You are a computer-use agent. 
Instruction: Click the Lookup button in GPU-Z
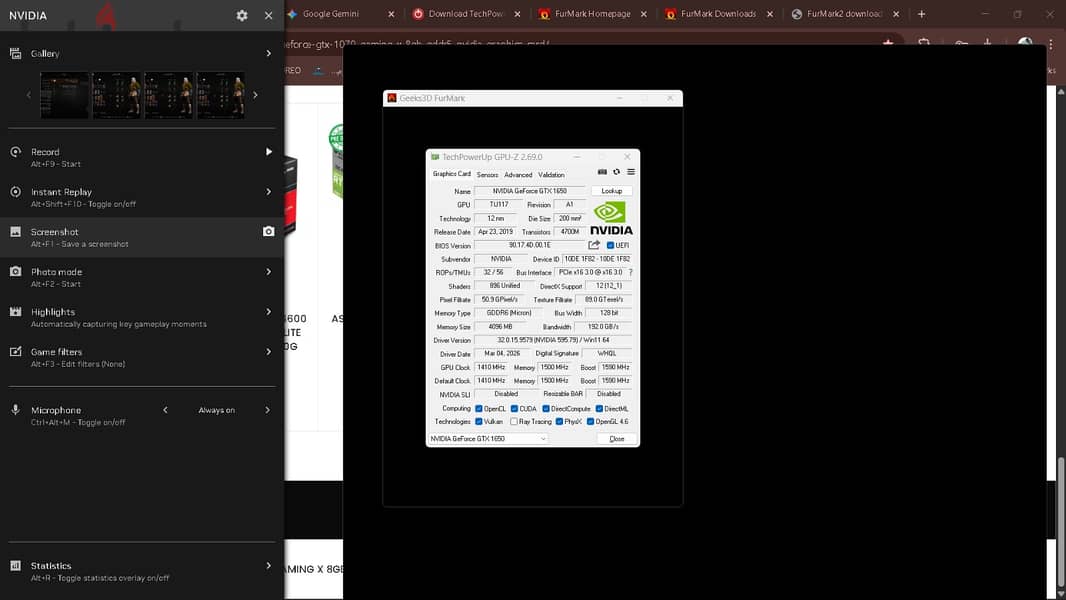point(612,191)
